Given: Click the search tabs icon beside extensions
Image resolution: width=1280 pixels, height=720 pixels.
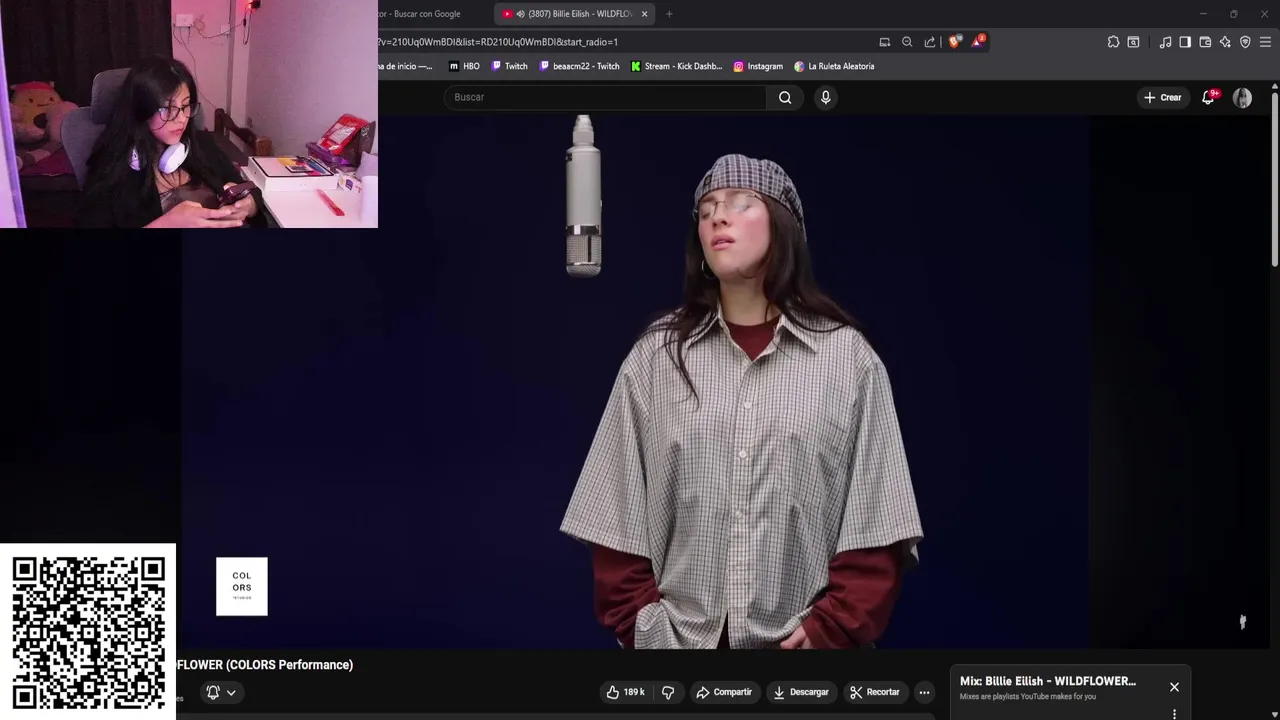Looking at the screenshot, I should (x=1133, y=42).
